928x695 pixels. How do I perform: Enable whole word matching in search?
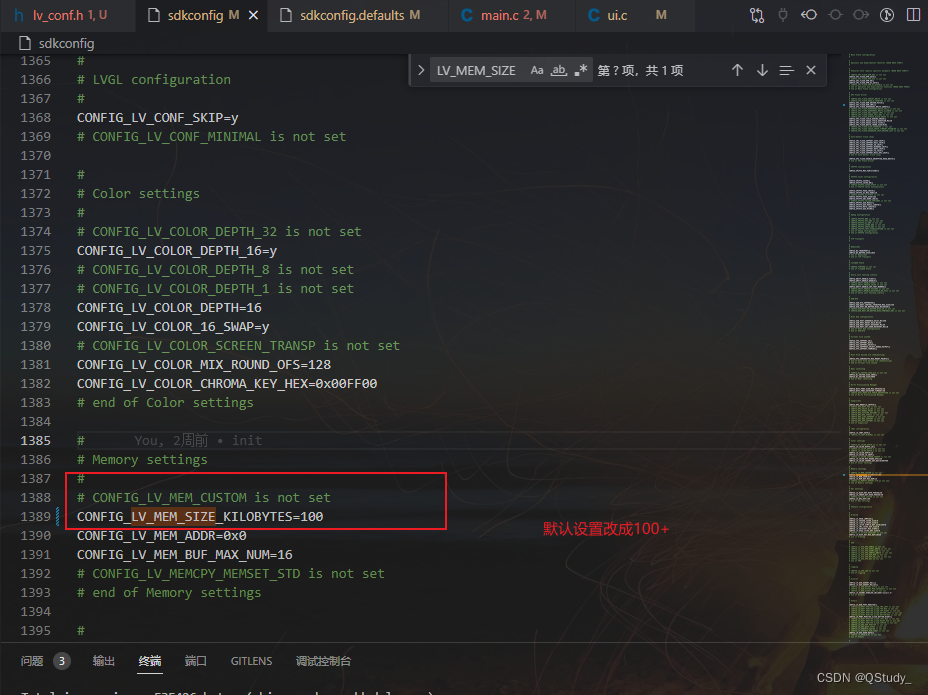coord(557,70)
